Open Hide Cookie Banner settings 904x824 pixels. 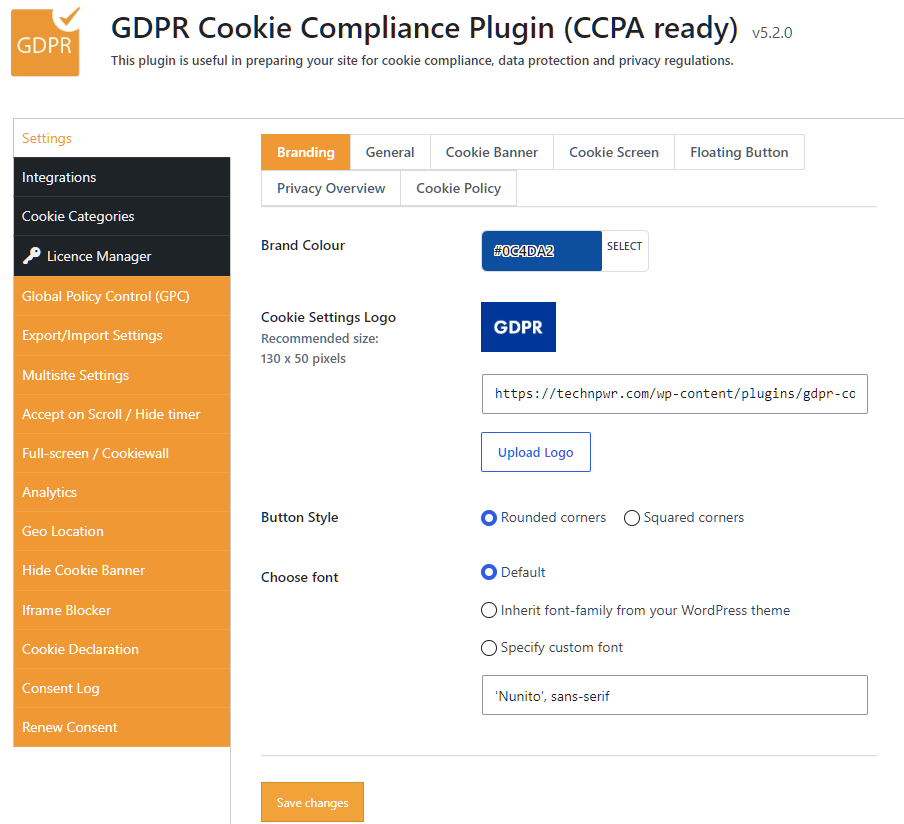coord(122,570)
